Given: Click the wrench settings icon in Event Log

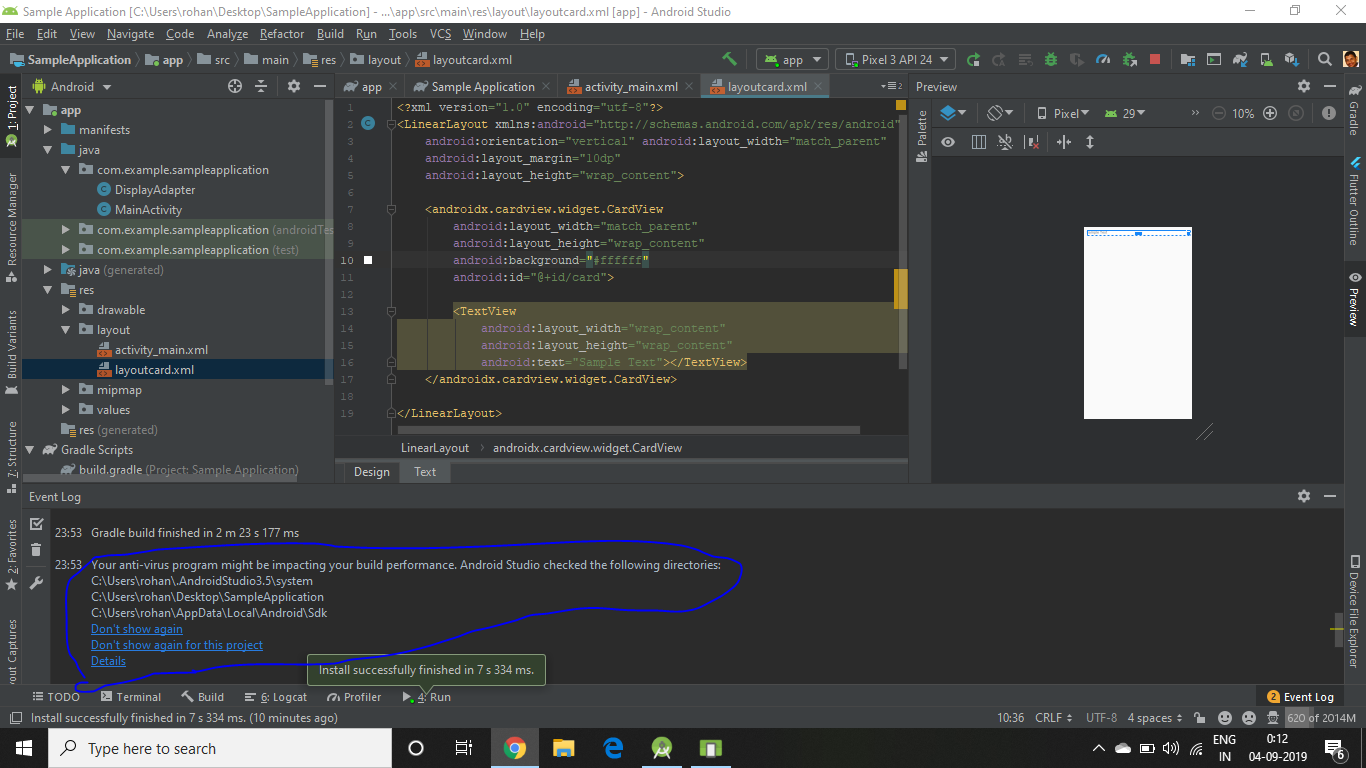Looking at the screenshot, I should [x=36, y=583].
